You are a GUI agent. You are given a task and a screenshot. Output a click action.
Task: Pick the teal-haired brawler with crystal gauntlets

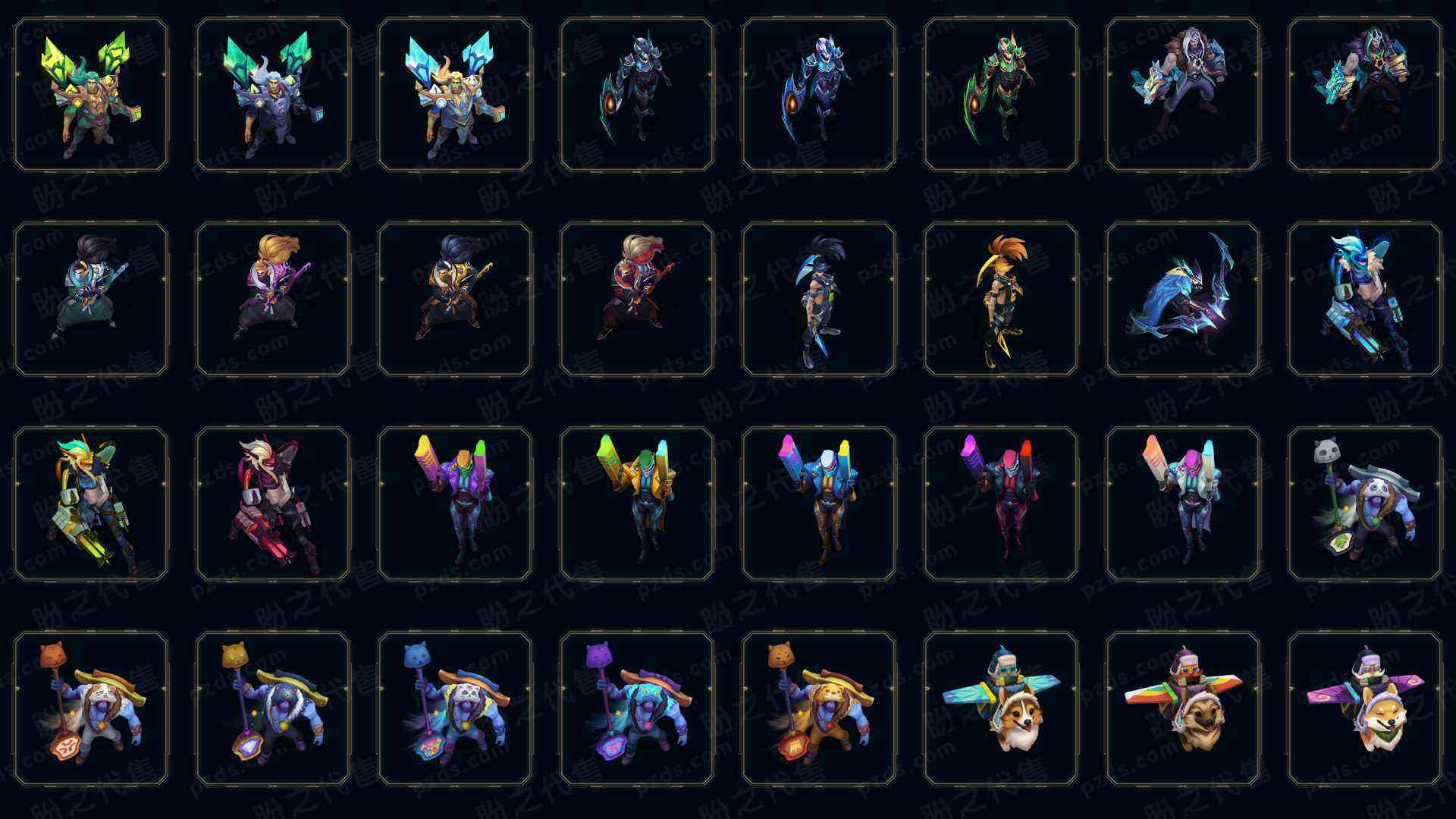[1365, 94]
